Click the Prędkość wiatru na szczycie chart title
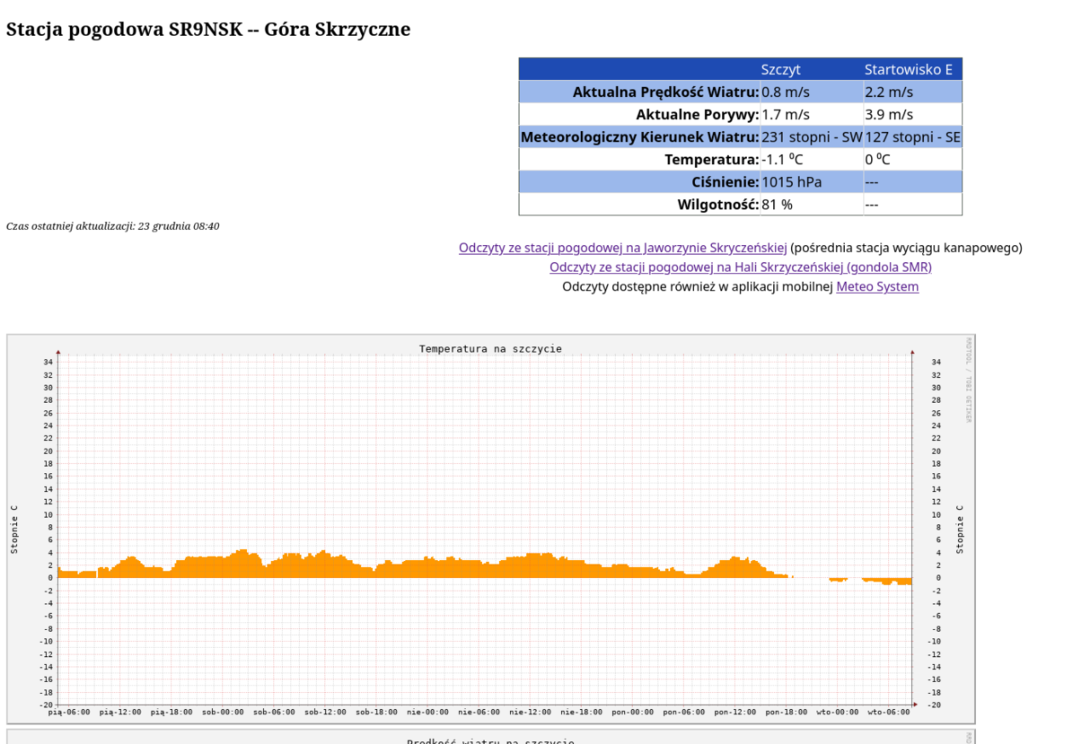The width and height of the screenshot is (1090, 744). [x=490, y=741]
